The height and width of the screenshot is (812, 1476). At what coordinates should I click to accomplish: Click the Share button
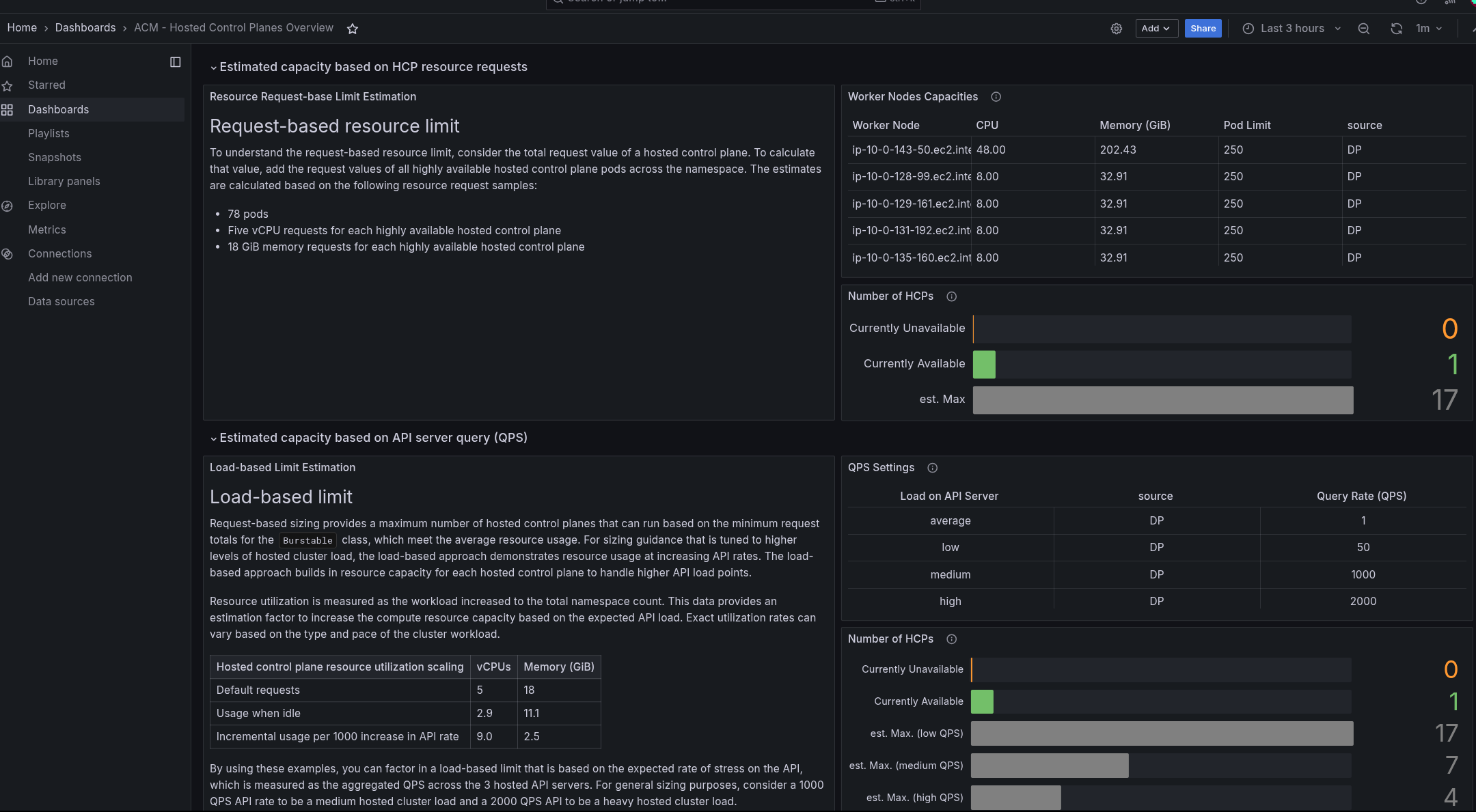[x=1203, y=29]
